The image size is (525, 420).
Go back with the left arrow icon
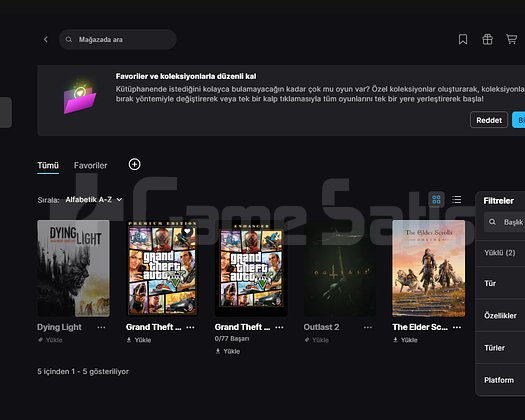pyautogui.click(x=46, y=40)
